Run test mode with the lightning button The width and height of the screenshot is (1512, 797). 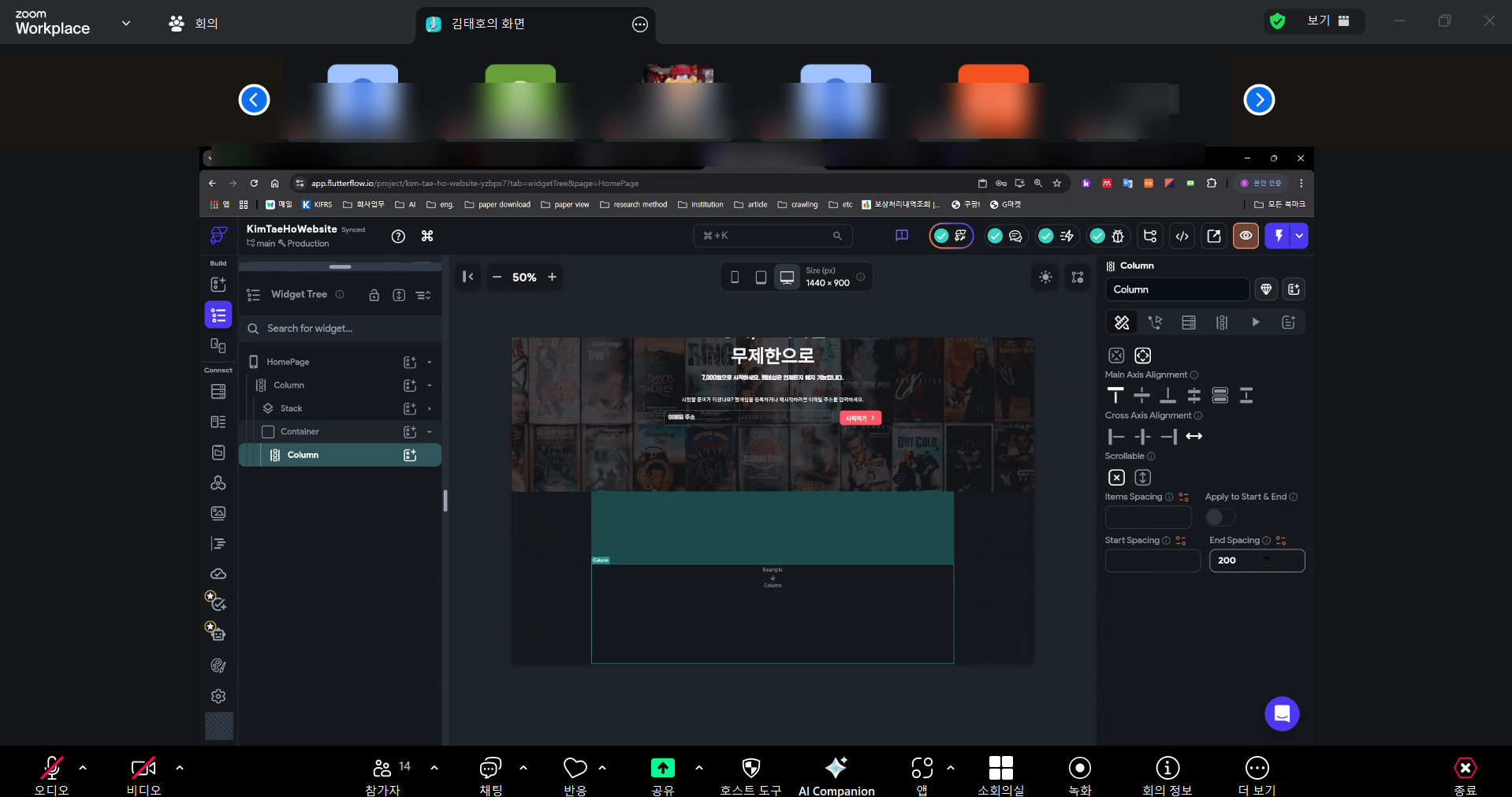pyautogui.click(x=1278, y=236)
